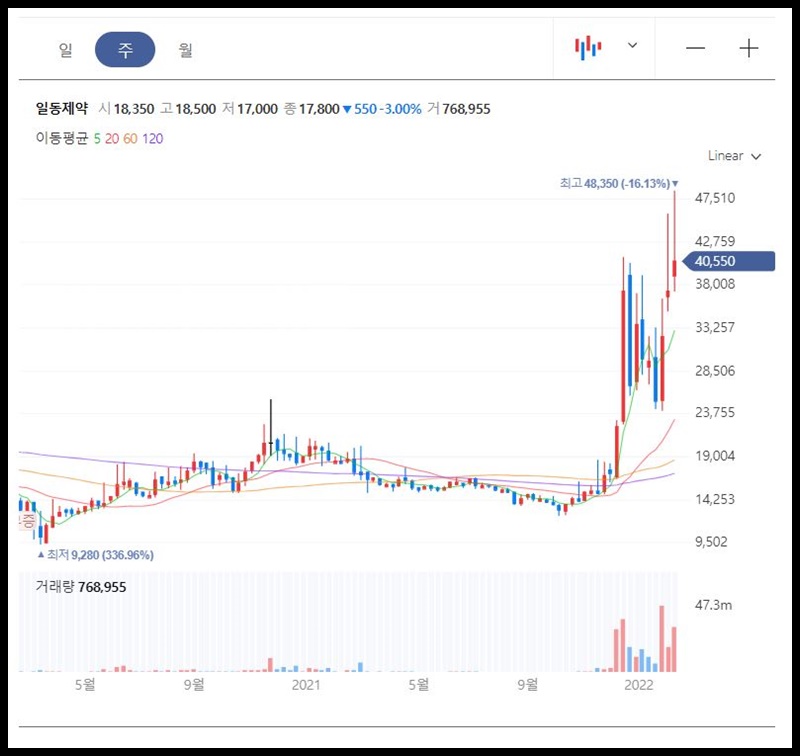Click the 23,755 price axis label

(x=715, y=412)
